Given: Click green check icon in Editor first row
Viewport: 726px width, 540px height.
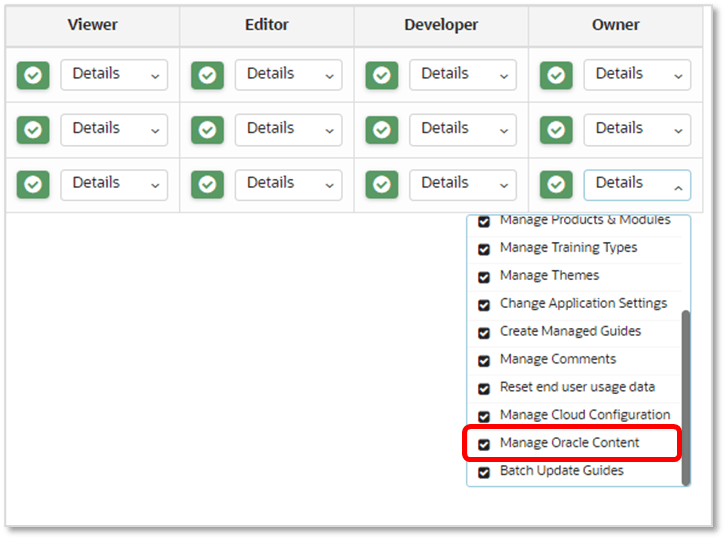Looking at the screenshot, I should [207, 75].
